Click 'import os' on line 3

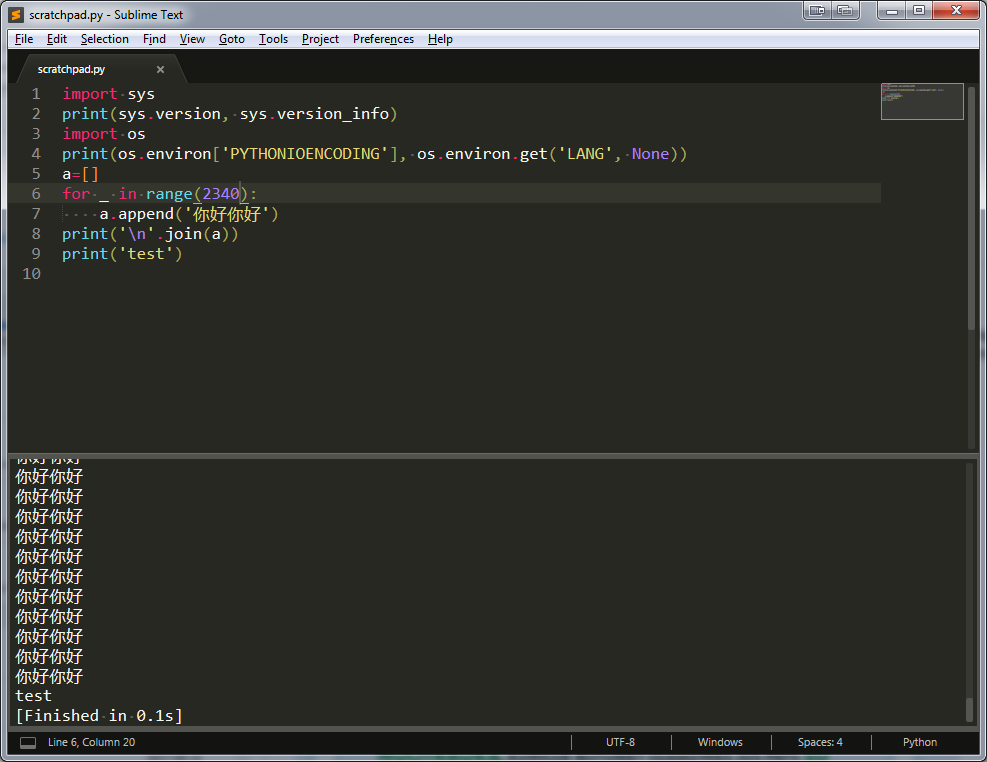104,134
